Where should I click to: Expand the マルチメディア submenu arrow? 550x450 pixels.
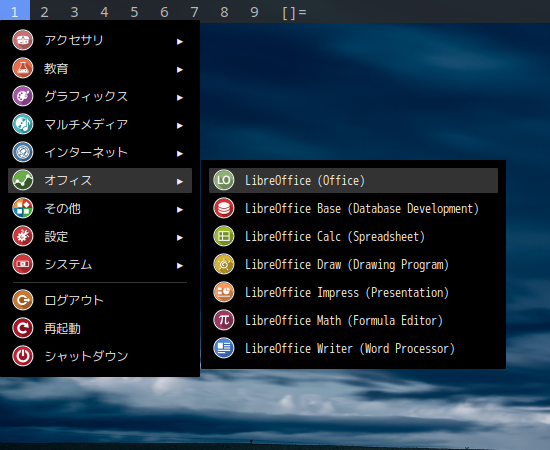(180, 126)
